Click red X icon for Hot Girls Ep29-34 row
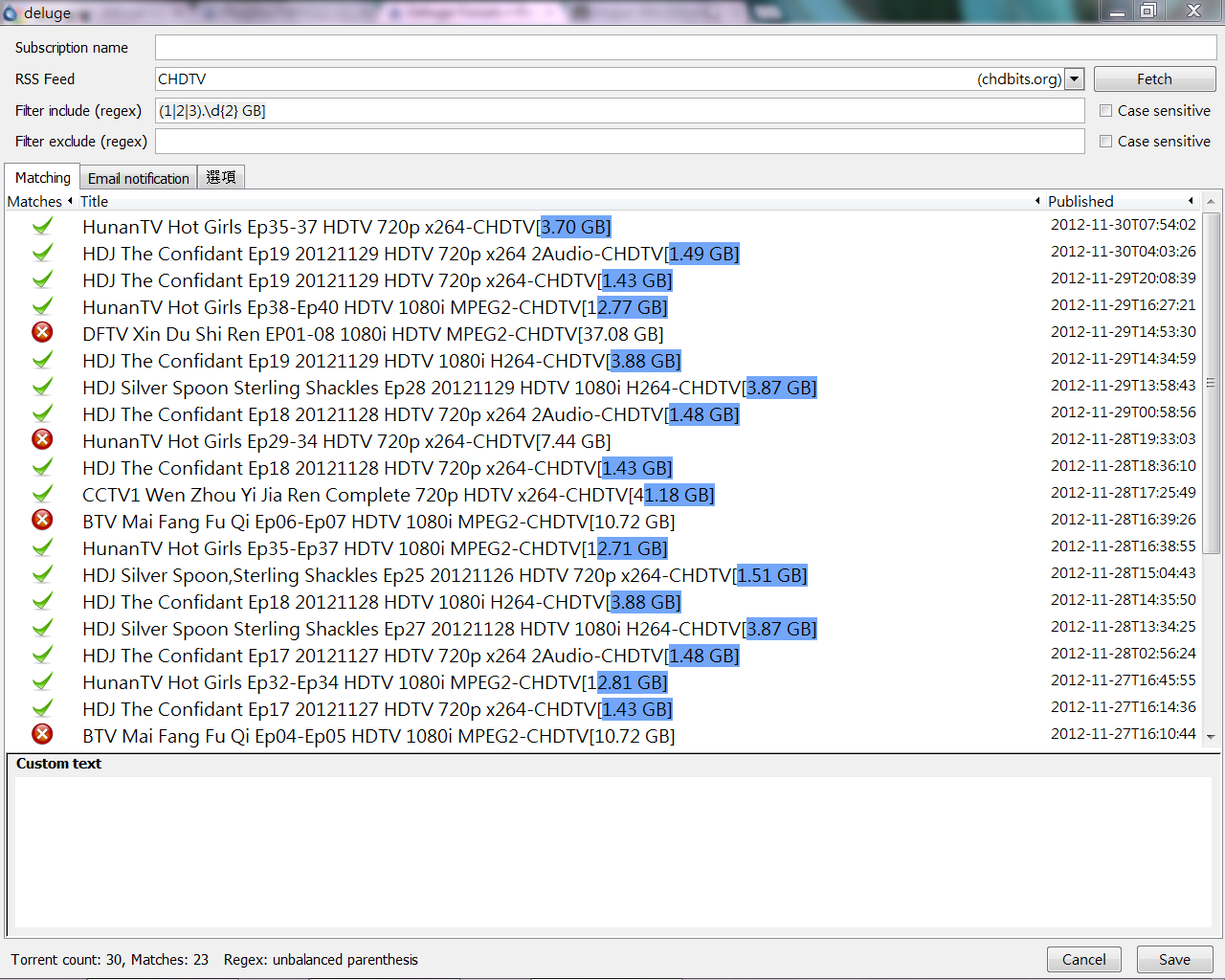The image size is (1225, 980). pos(42,439)
